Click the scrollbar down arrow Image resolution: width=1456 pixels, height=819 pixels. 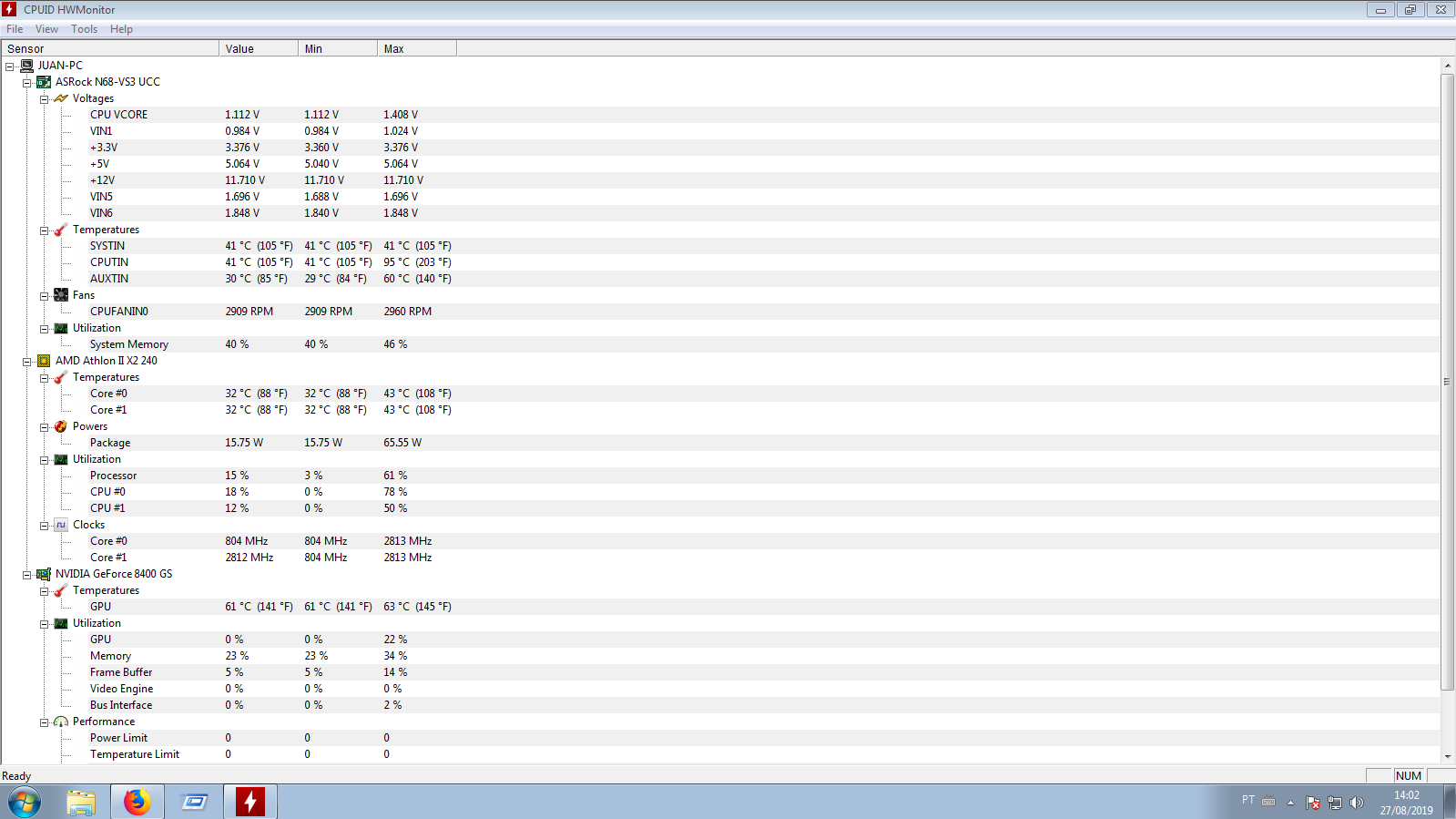[1448, 756]
